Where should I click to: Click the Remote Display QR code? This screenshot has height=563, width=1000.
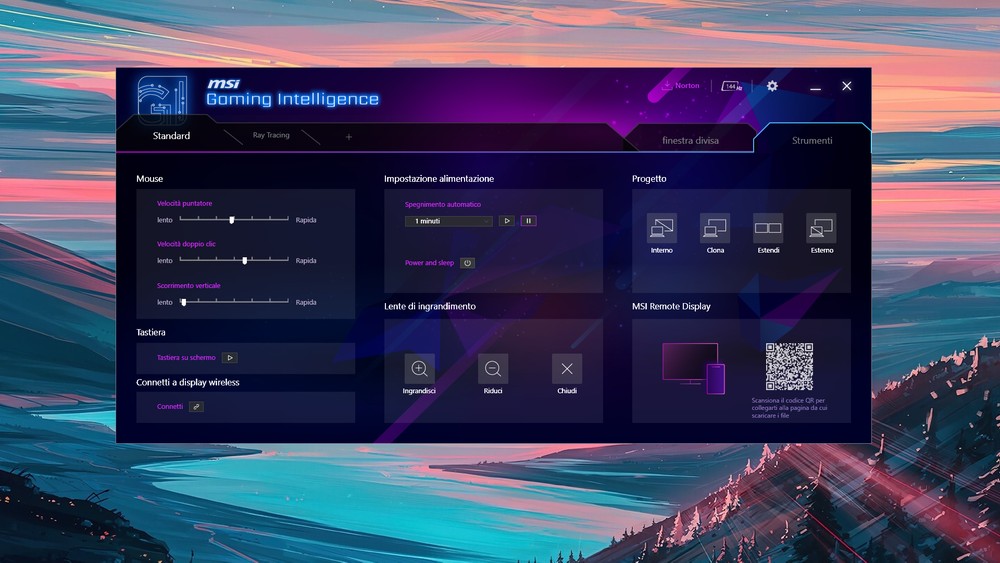[x=790, y=367]
